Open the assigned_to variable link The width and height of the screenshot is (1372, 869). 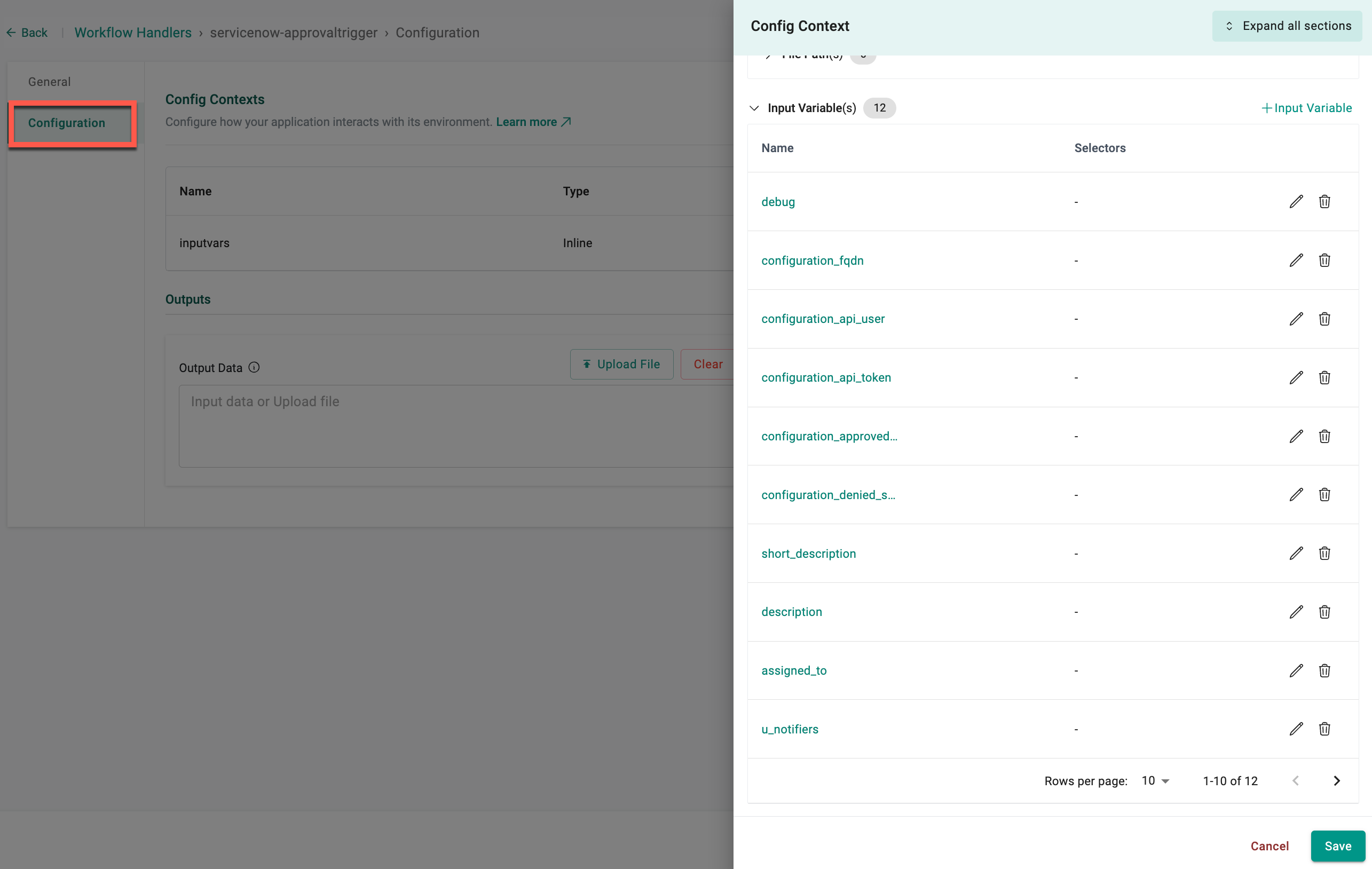pyautogui.click(x=794, y=670)
